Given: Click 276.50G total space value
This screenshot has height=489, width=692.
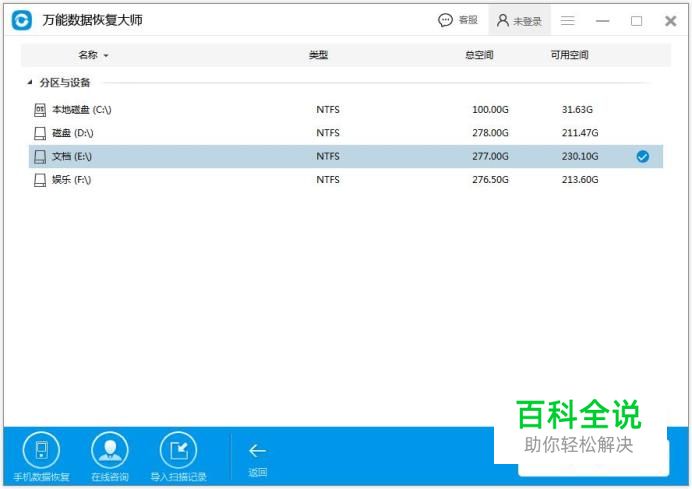Looking at the screenshot, I should click(490, 180).
